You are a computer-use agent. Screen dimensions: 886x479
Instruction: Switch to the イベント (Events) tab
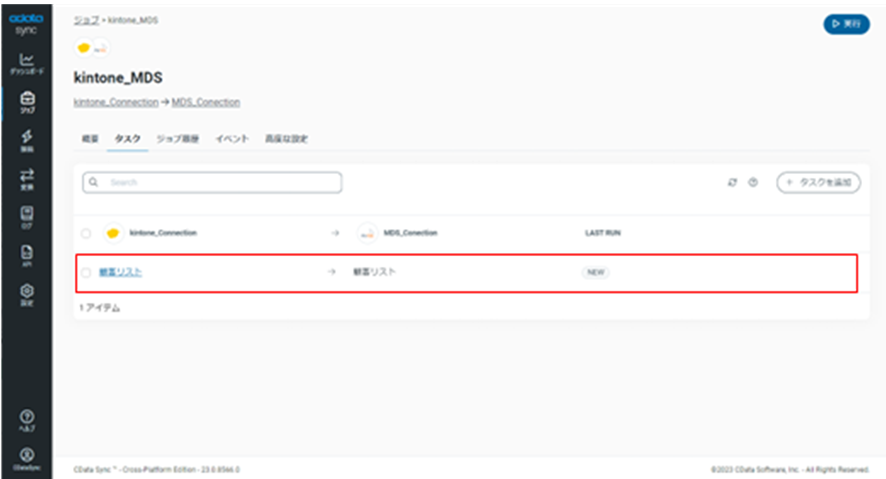tap(232, 139)
